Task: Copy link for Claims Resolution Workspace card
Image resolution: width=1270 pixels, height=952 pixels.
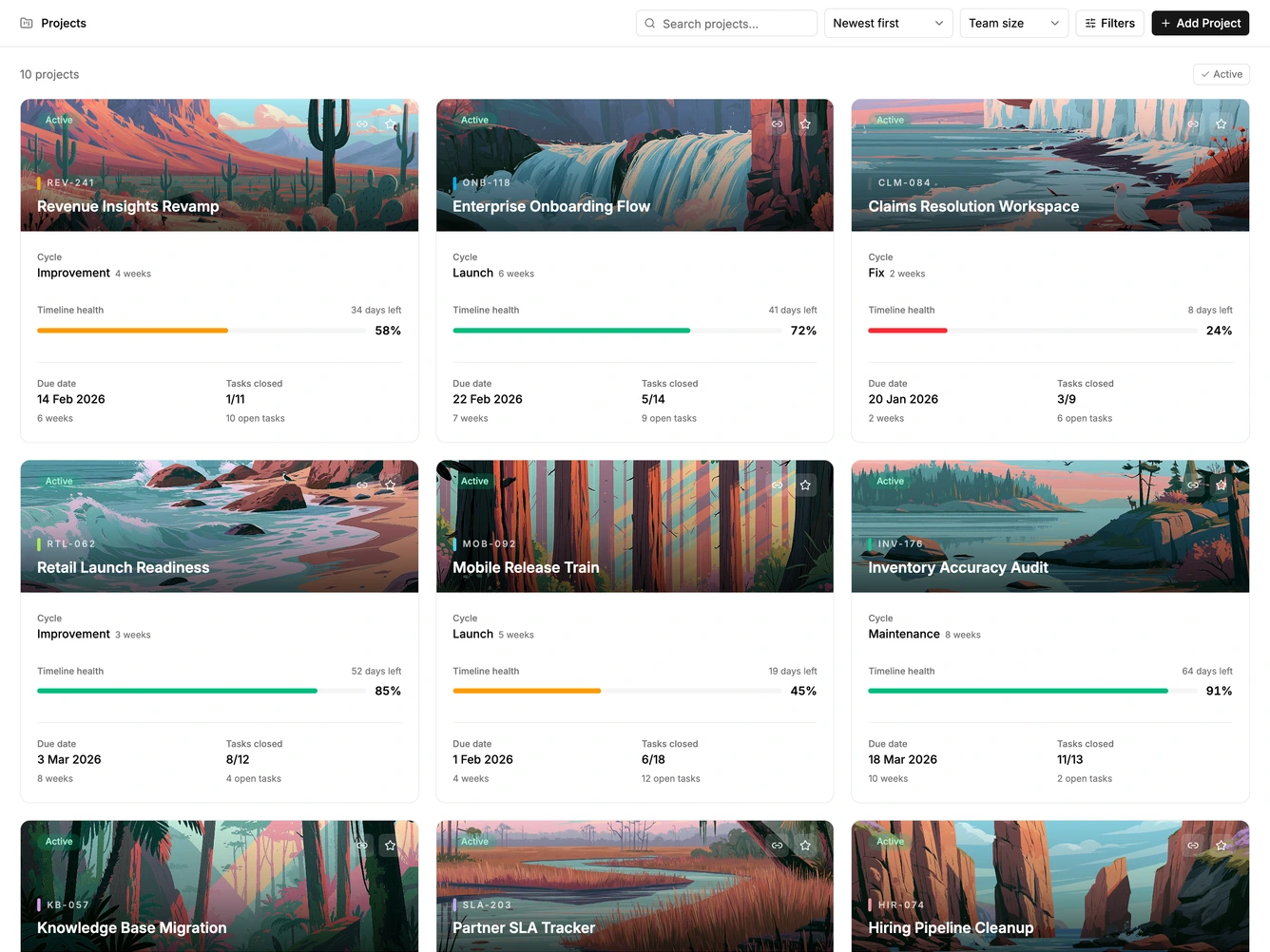Action: pyautogui.click(x=1193, y=124)
